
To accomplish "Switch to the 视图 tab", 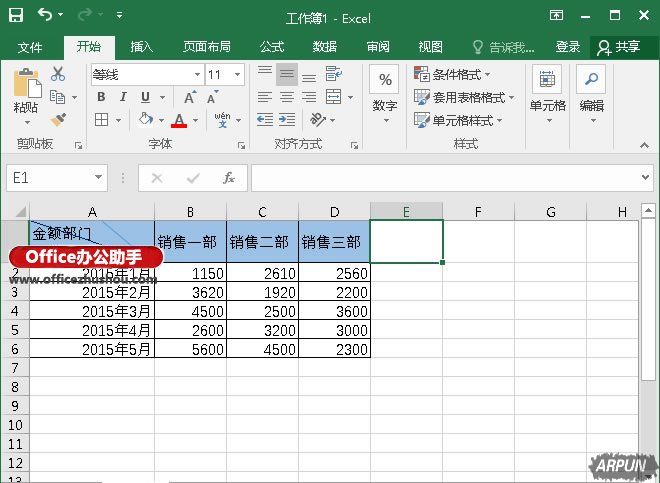I will click(430, 47).
